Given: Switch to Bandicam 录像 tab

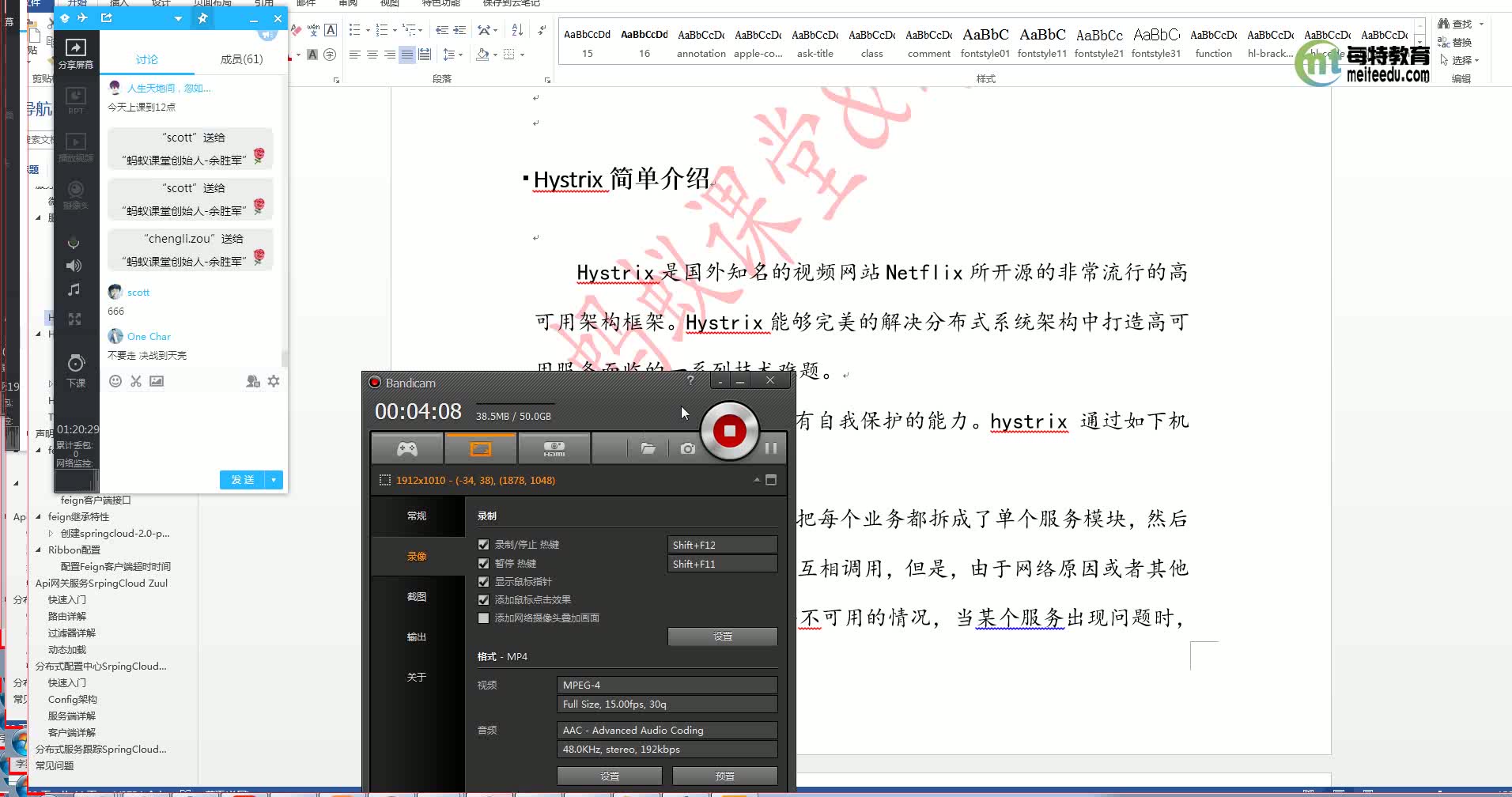Looking at the screenshot, I should point(417,557).
